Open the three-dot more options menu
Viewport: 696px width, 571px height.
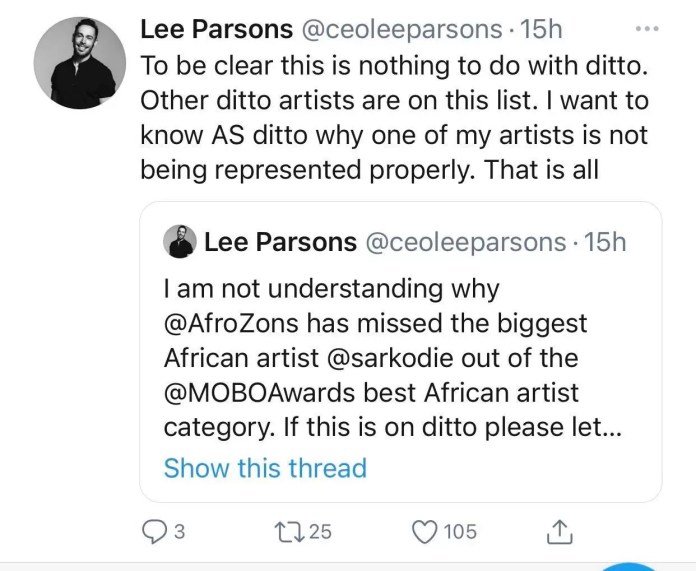647,29
